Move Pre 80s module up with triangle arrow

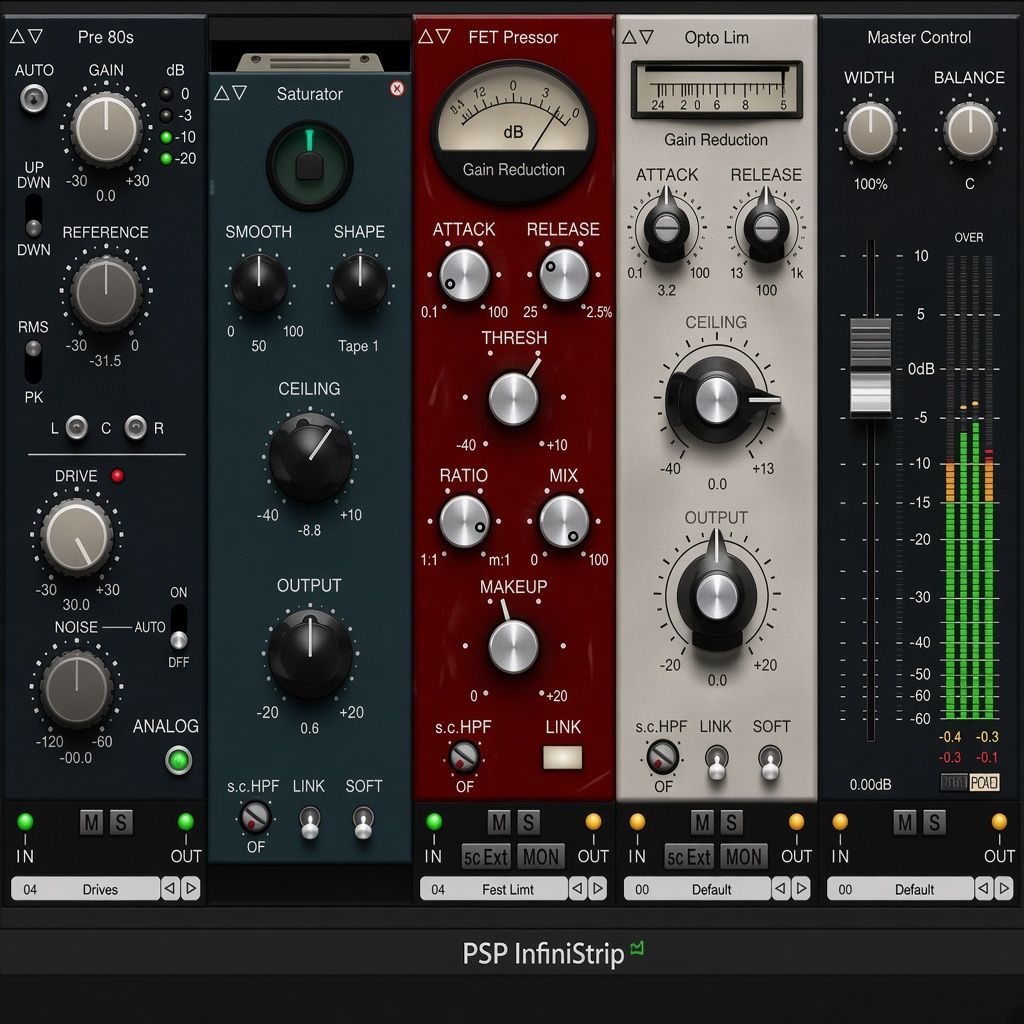(x=17, y=37)
